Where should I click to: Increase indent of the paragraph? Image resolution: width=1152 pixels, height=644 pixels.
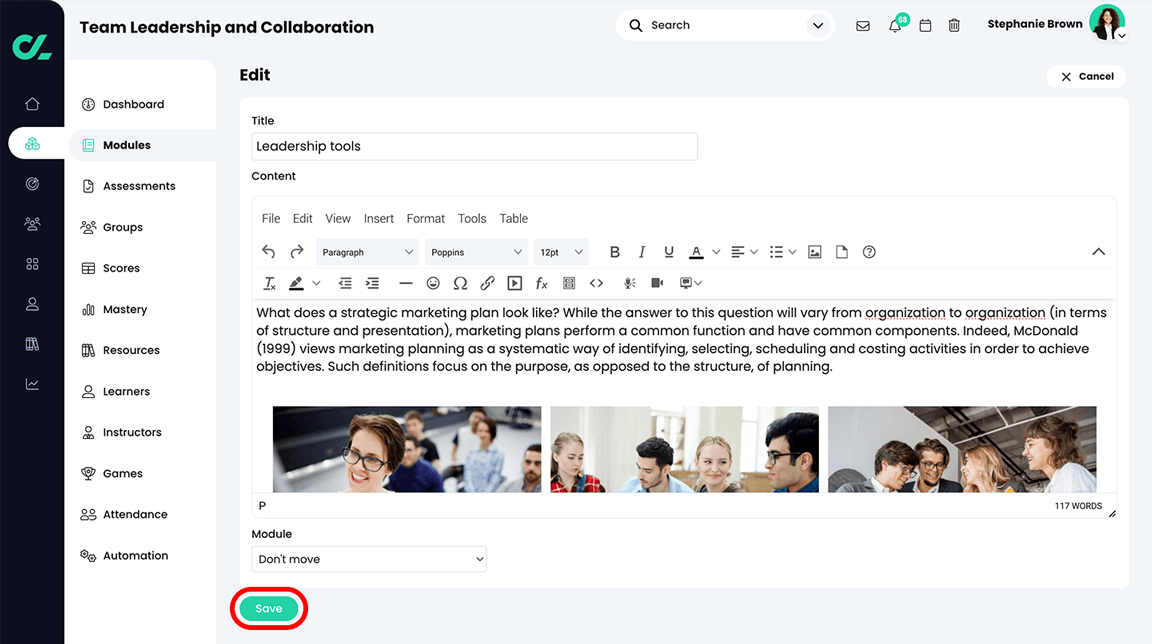click(x=372, y=283)
